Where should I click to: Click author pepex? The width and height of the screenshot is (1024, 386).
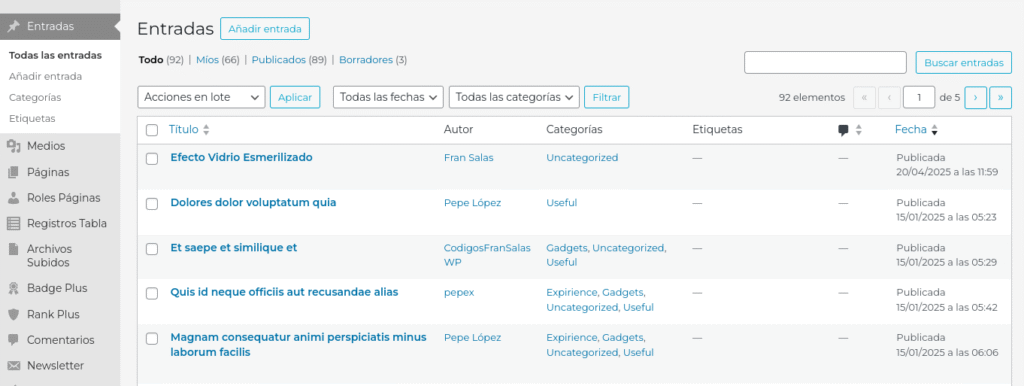(x=459, y=292)
